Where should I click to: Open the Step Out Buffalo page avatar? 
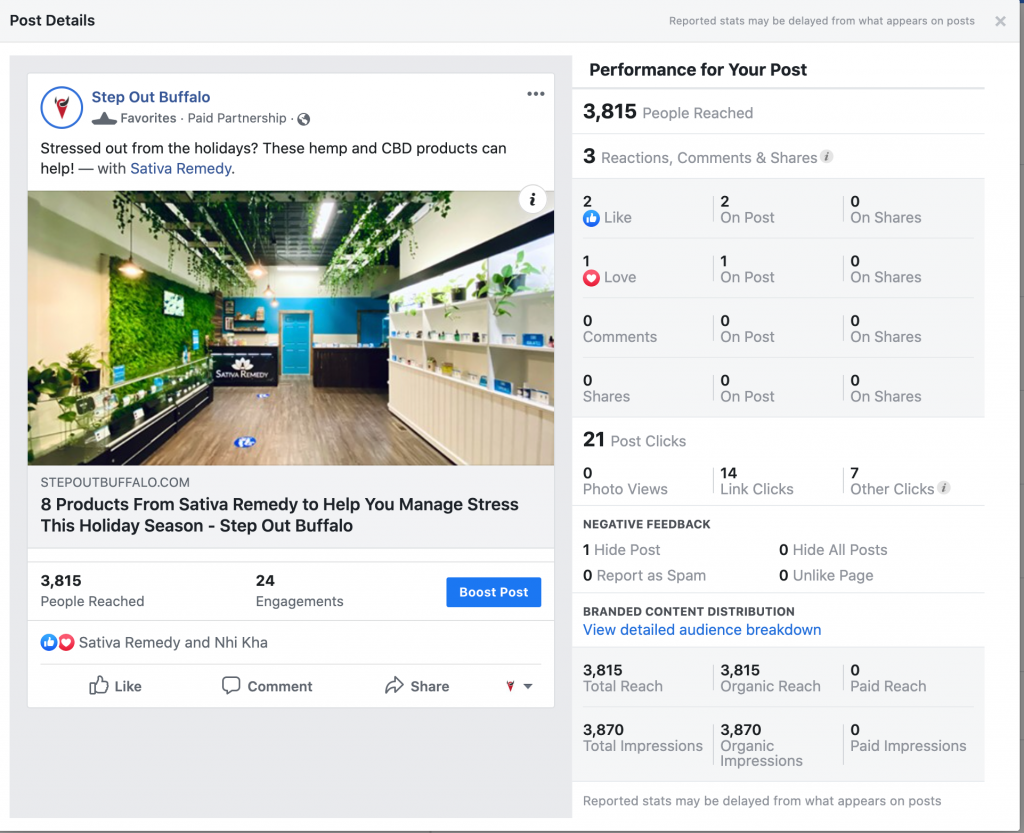tap(61, 108)
